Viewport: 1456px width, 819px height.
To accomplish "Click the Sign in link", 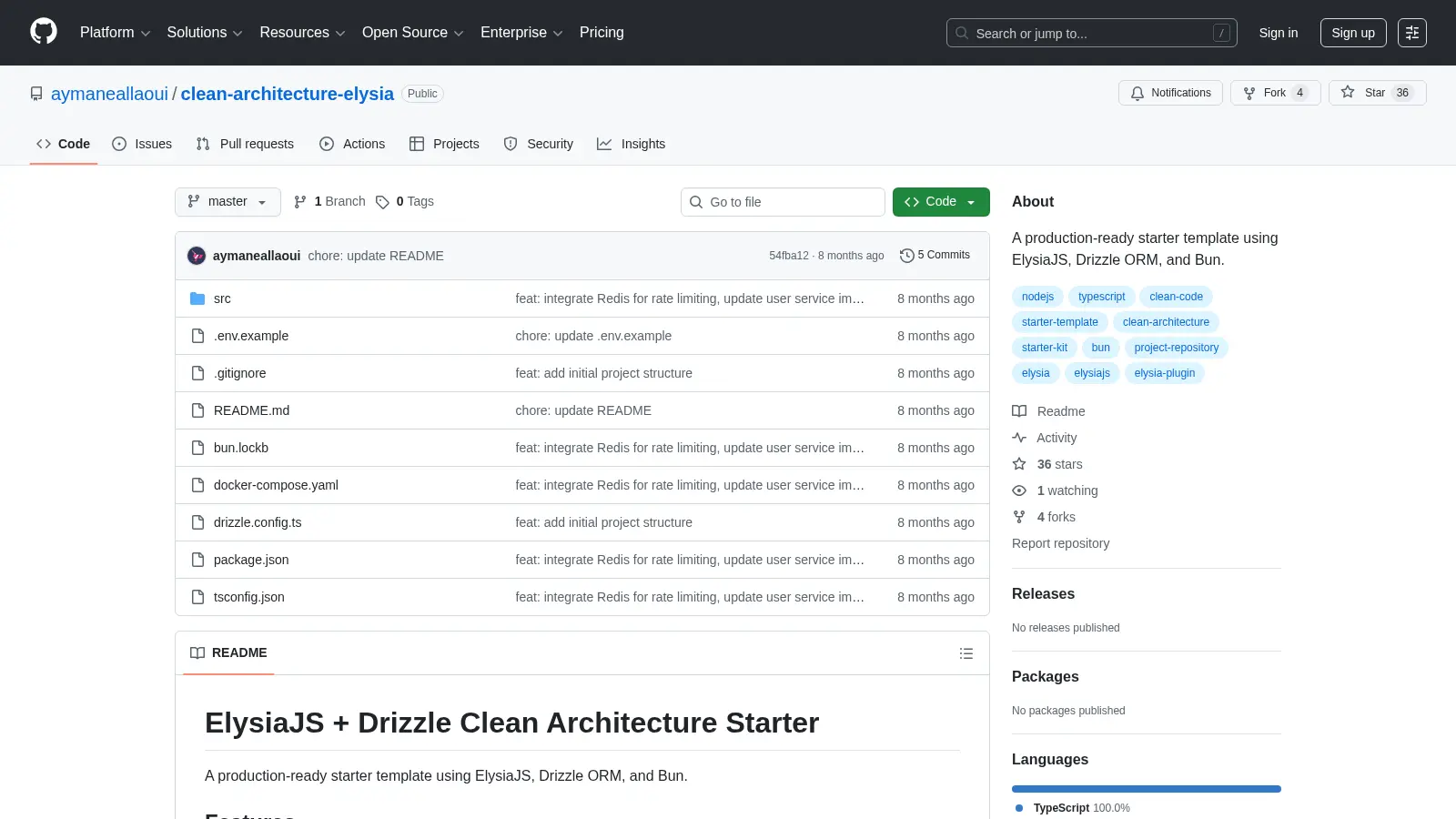I will [1279, 33].
